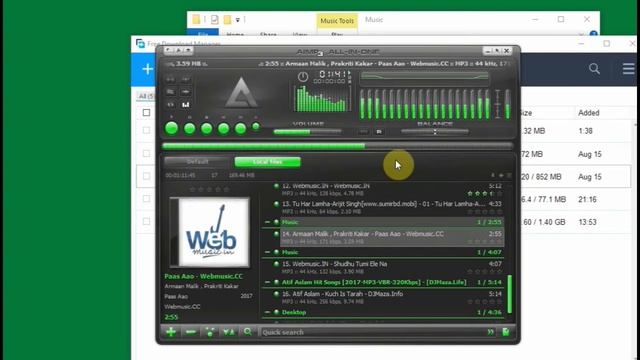Toggle the green dot of track 14 Paas Aao
Viewport: 640px width, 360px height.
pyautogui.click(x=276, y=234)
